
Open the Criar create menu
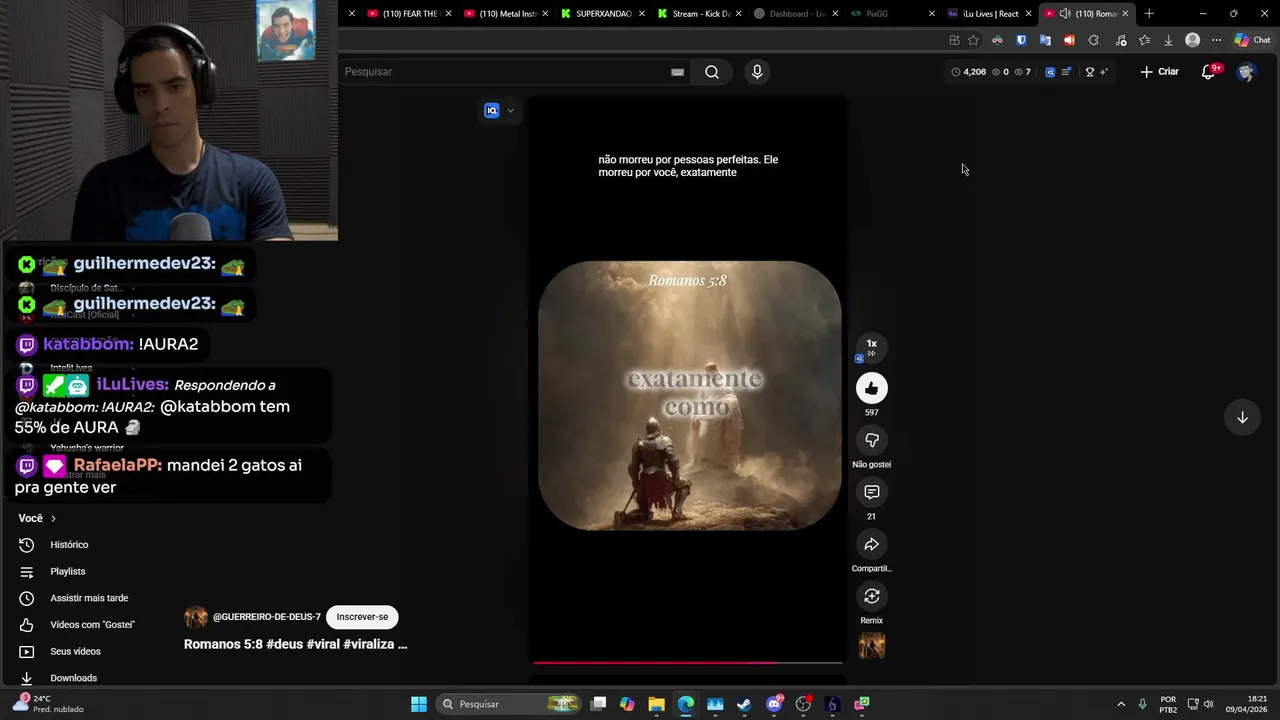(1160, 72)
